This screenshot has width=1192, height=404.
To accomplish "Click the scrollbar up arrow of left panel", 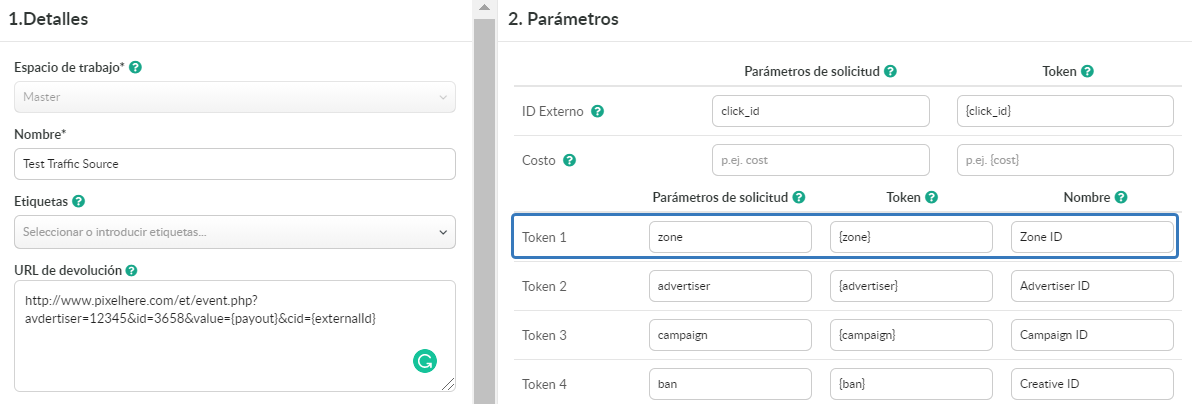I will [483, 7].
